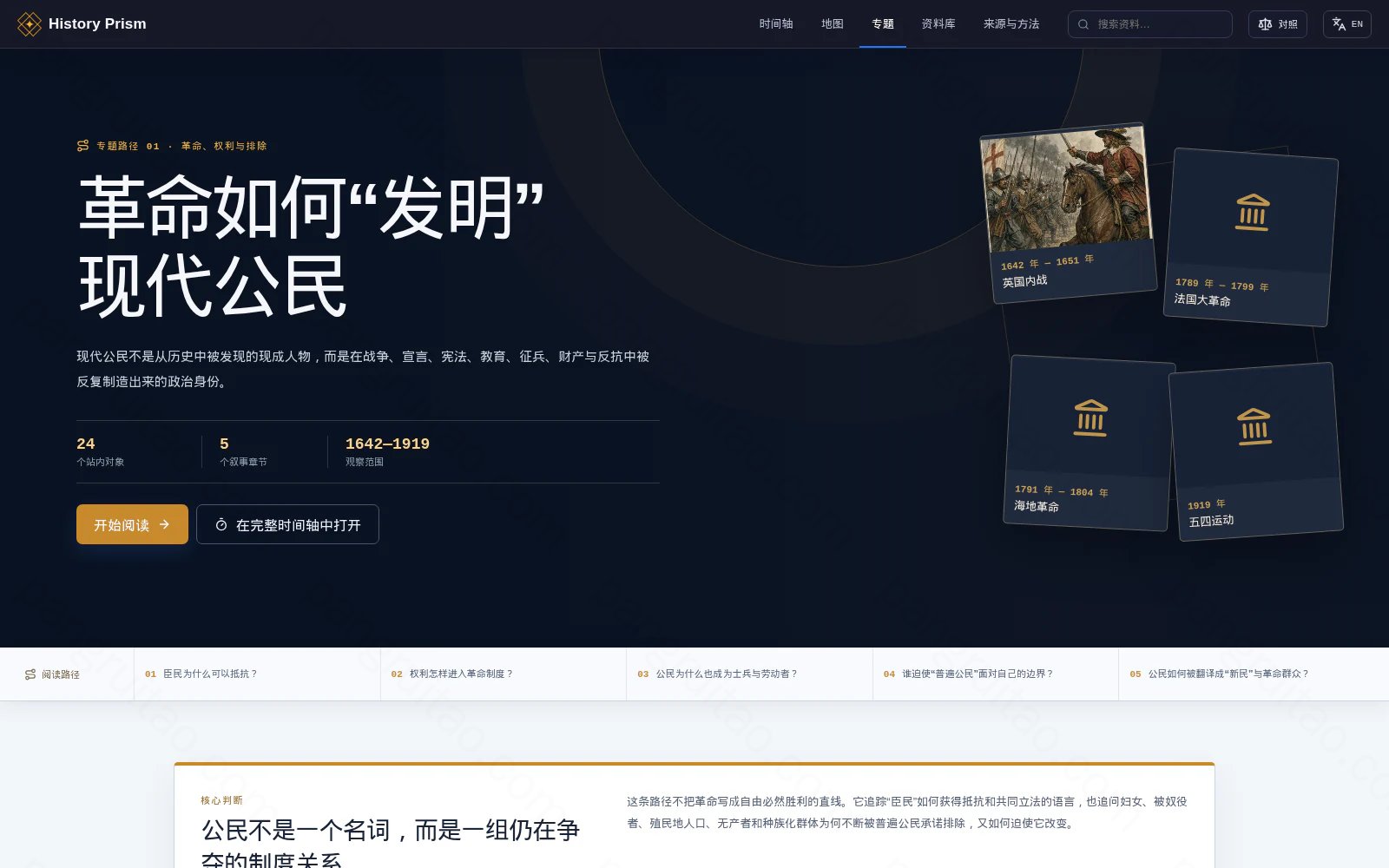Open the 资料库 nav item
Viewport: 1389px width, 868px height.
coord(938,24)
